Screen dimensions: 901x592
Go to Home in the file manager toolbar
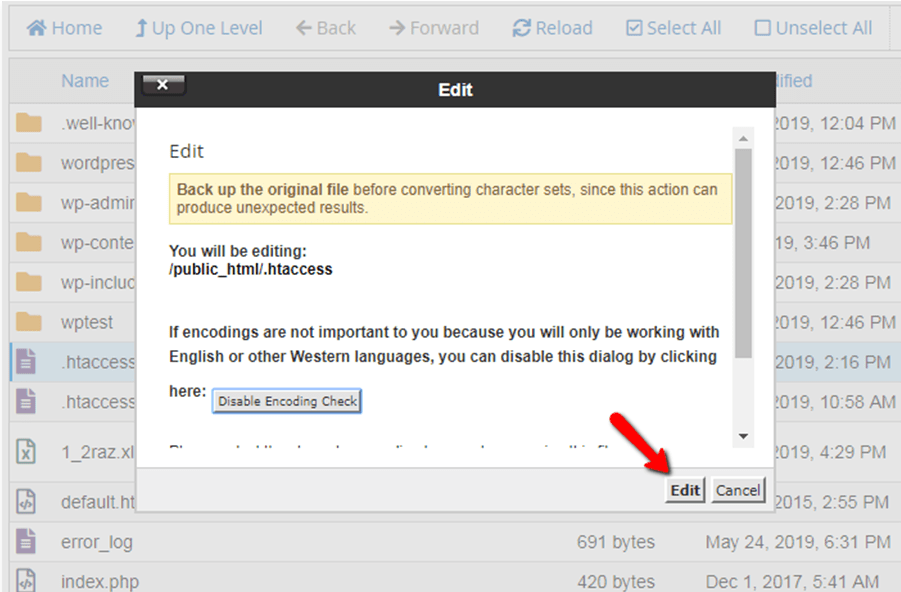point(64,28)
